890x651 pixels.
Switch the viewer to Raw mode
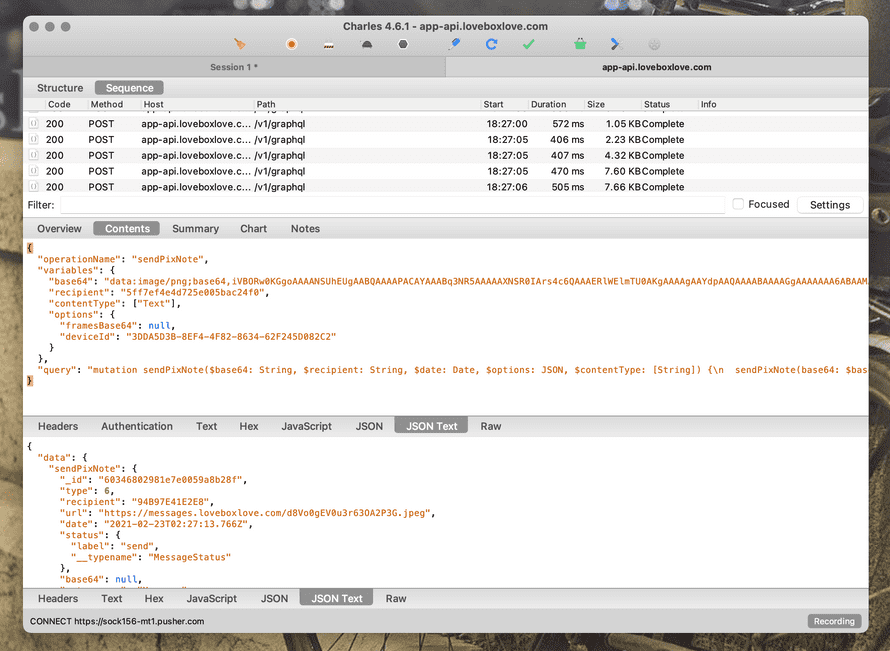(490, 425)
